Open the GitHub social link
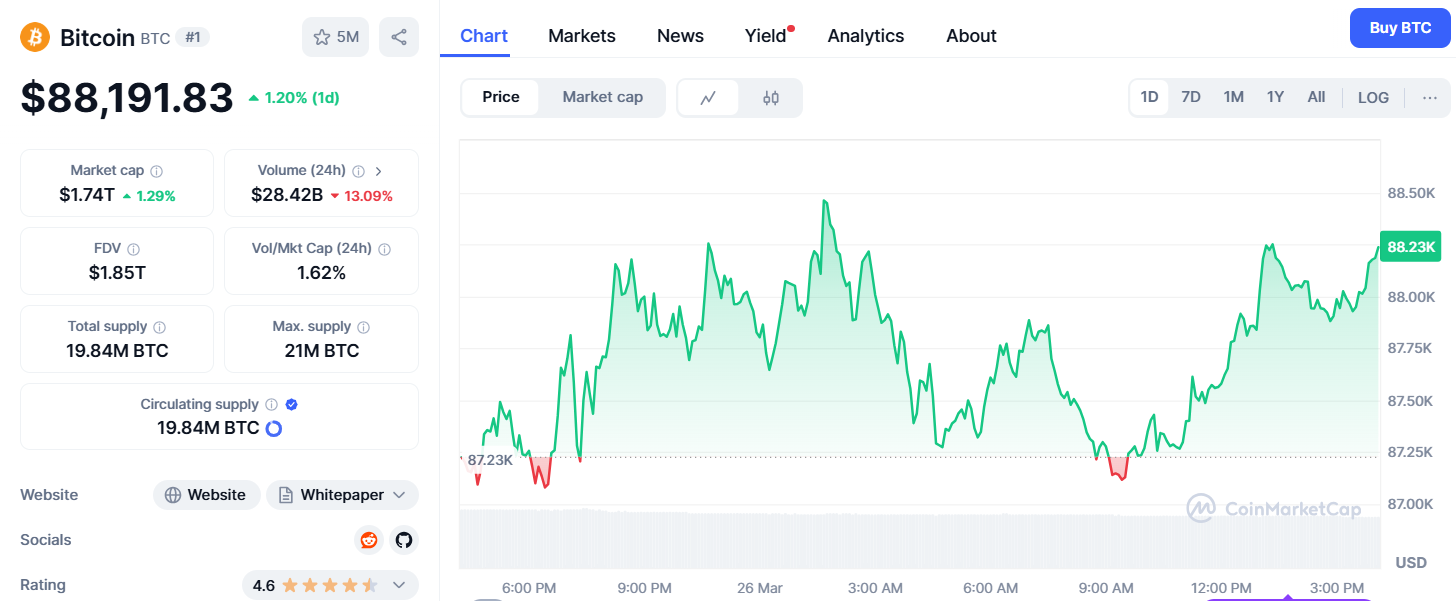 [403, 540]
